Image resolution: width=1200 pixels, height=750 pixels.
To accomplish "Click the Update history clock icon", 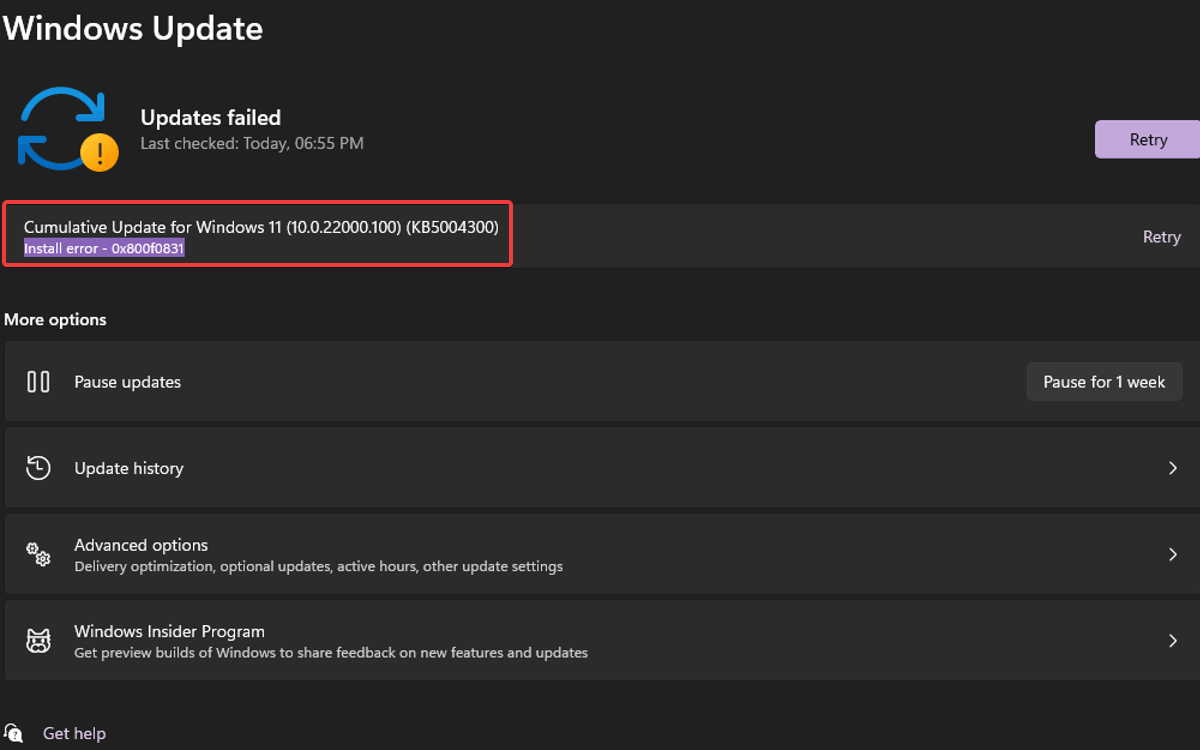I will [38, 467].
